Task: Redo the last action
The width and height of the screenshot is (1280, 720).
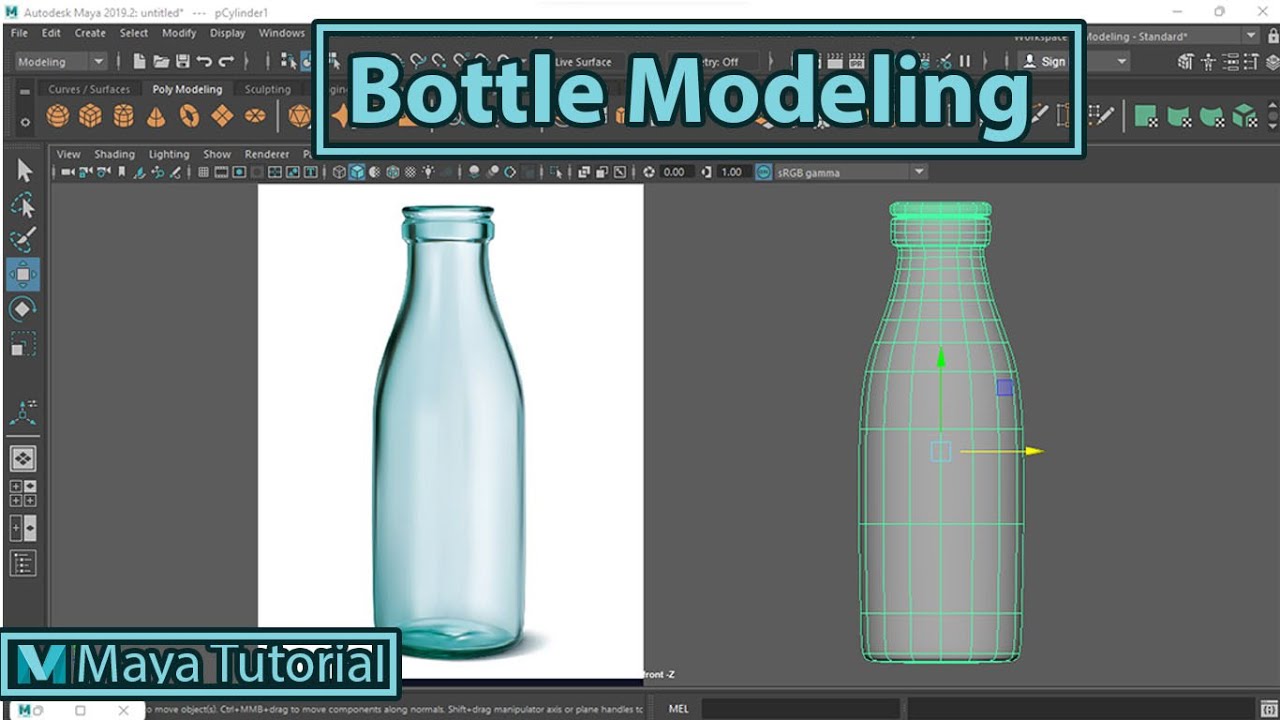Action: [226, 62]
